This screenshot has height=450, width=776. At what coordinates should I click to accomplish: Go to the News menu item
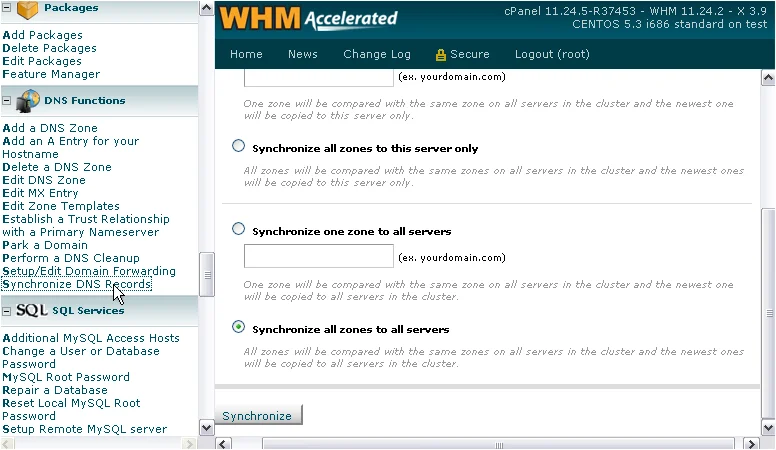[x=302, y=55]
